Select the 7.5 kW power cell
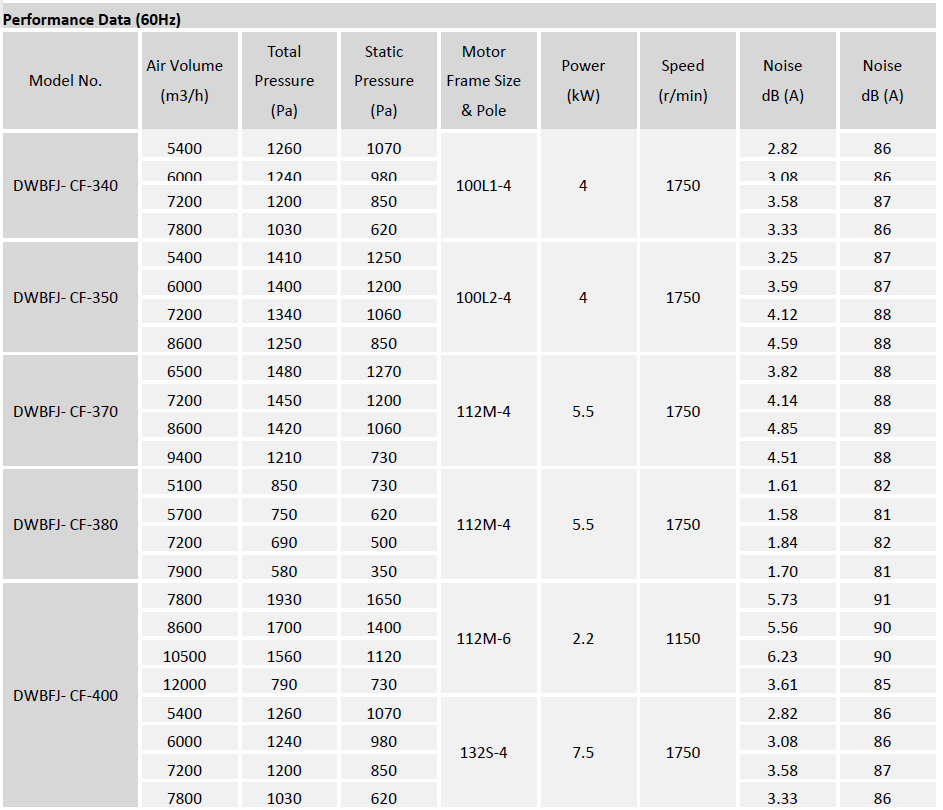The image size is (943, 810). pyautogui.click(x=583, y=753)
